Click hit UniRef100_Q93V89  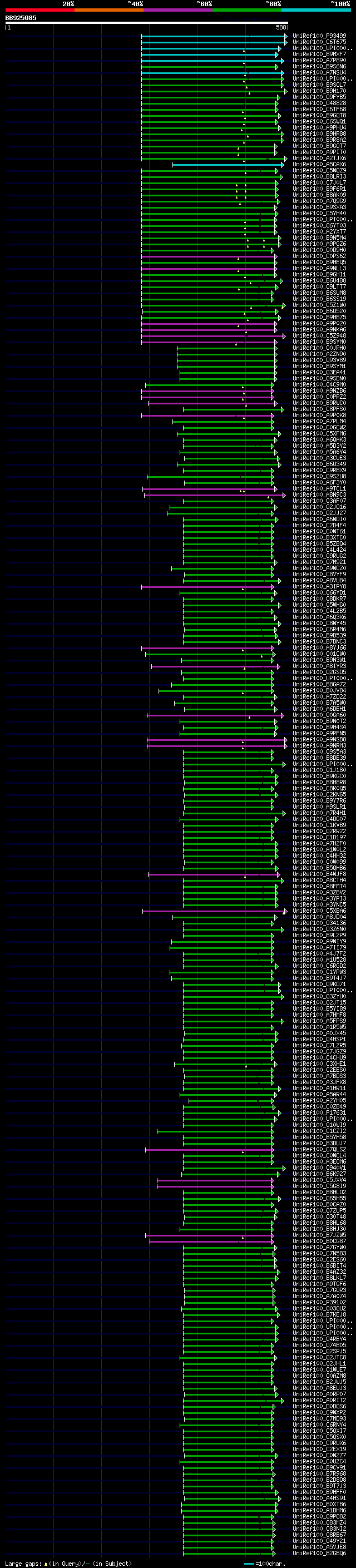(x=319, y=360)
